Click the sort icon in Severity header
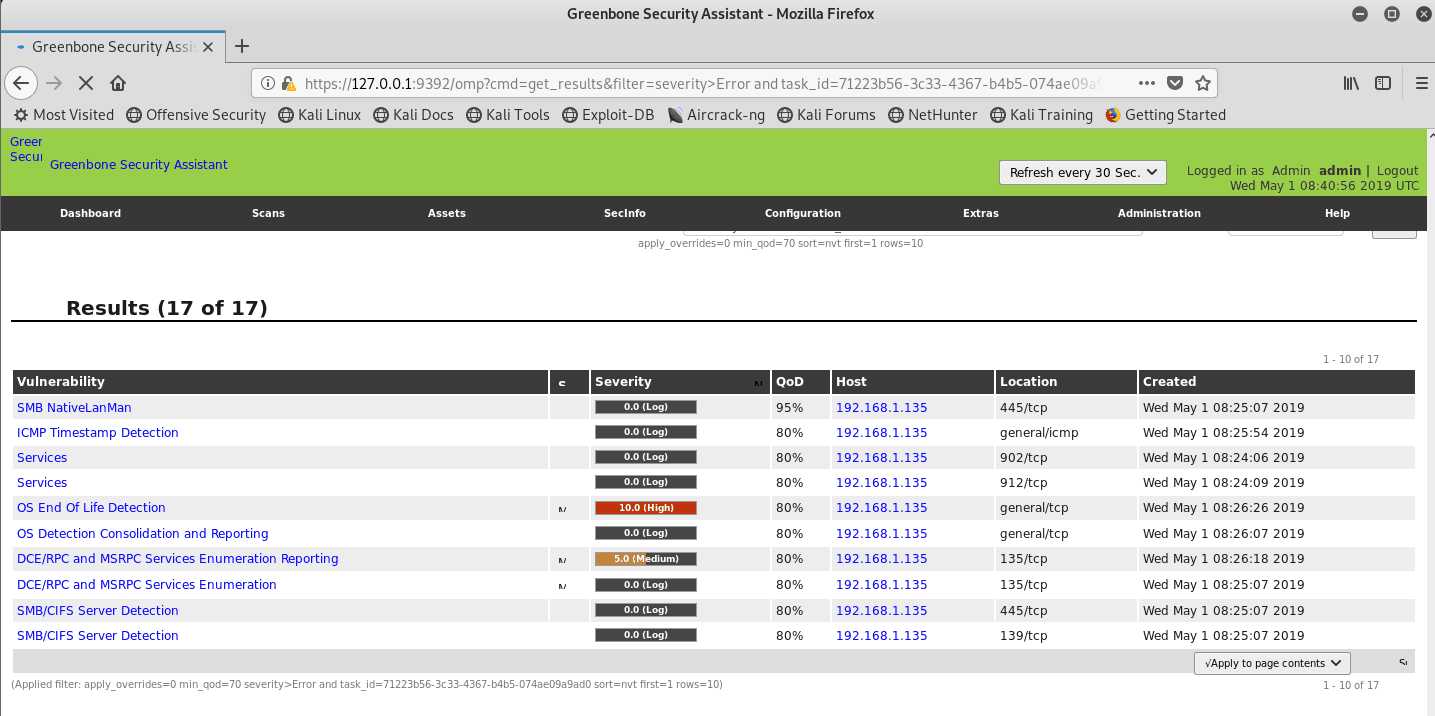Viewport: 1435px width, 716px height. tap(758, 383)
